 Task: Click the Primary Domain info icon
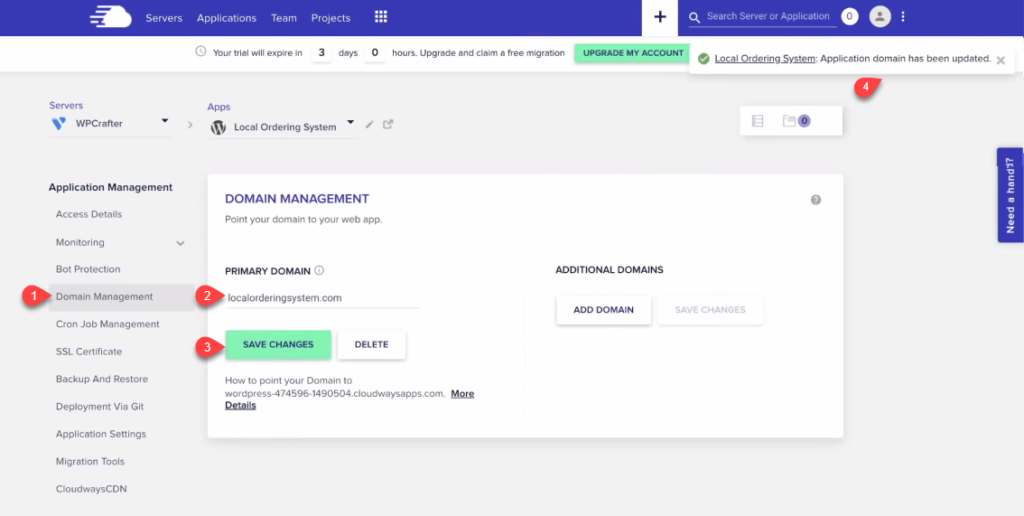point(319,270)
